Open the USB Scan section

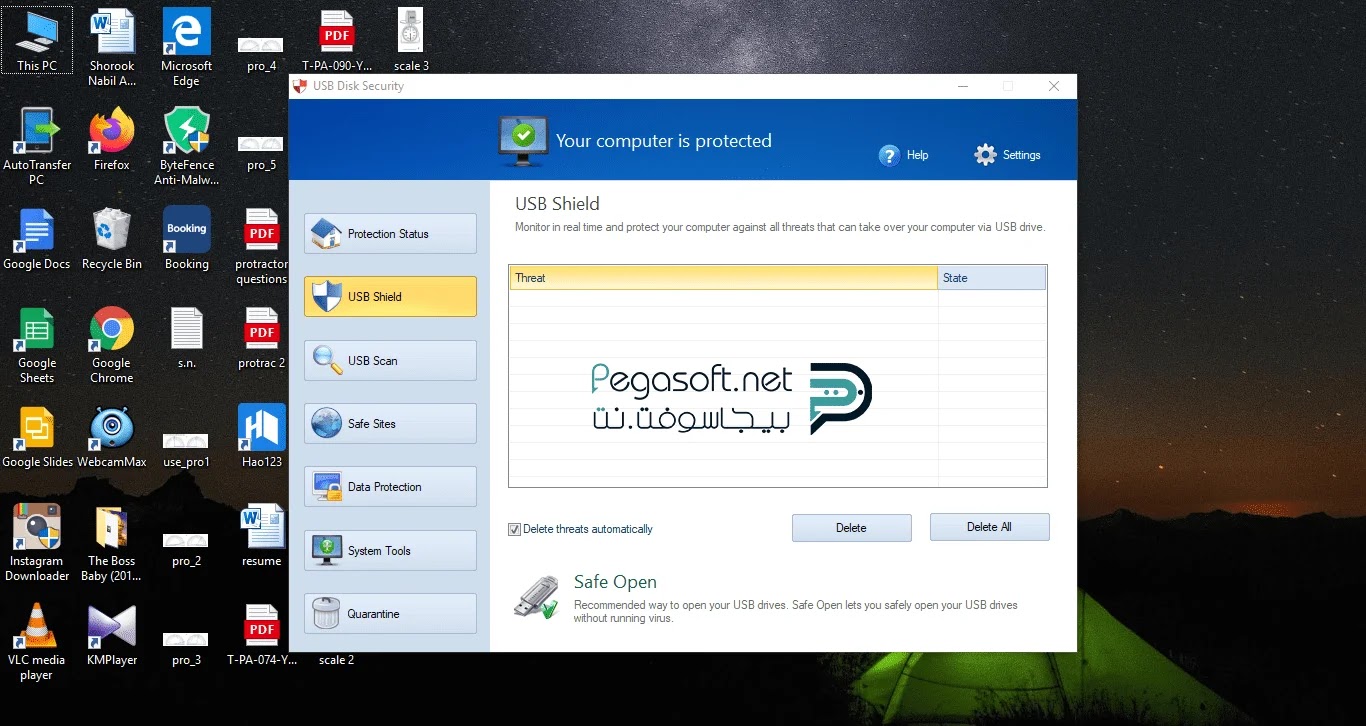pos(390,360)
